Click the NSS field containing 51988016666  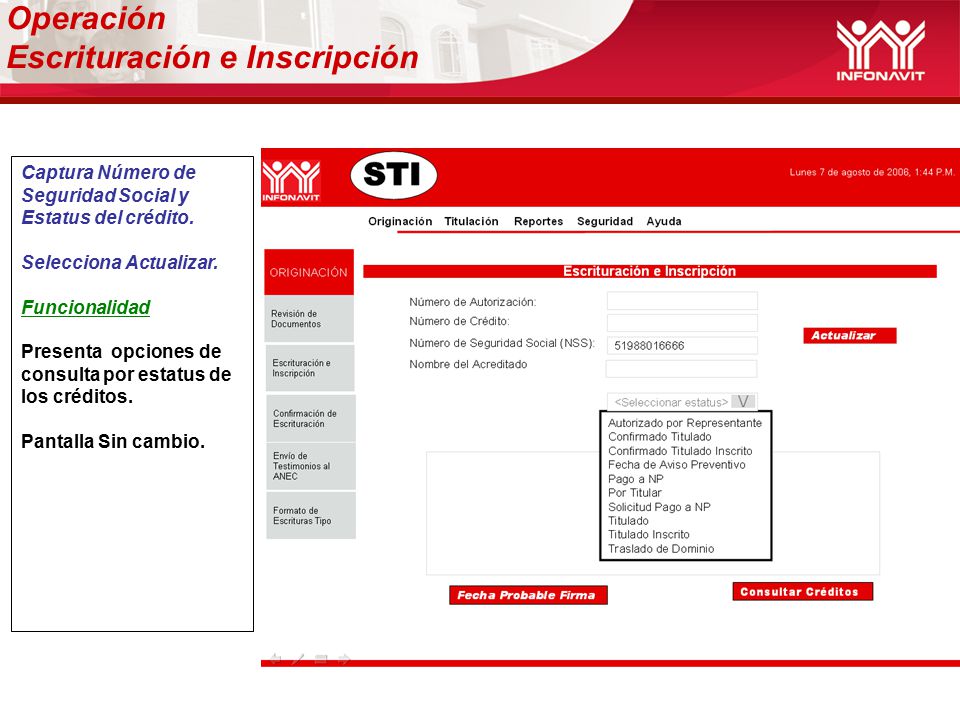click(x=682, y=345)
